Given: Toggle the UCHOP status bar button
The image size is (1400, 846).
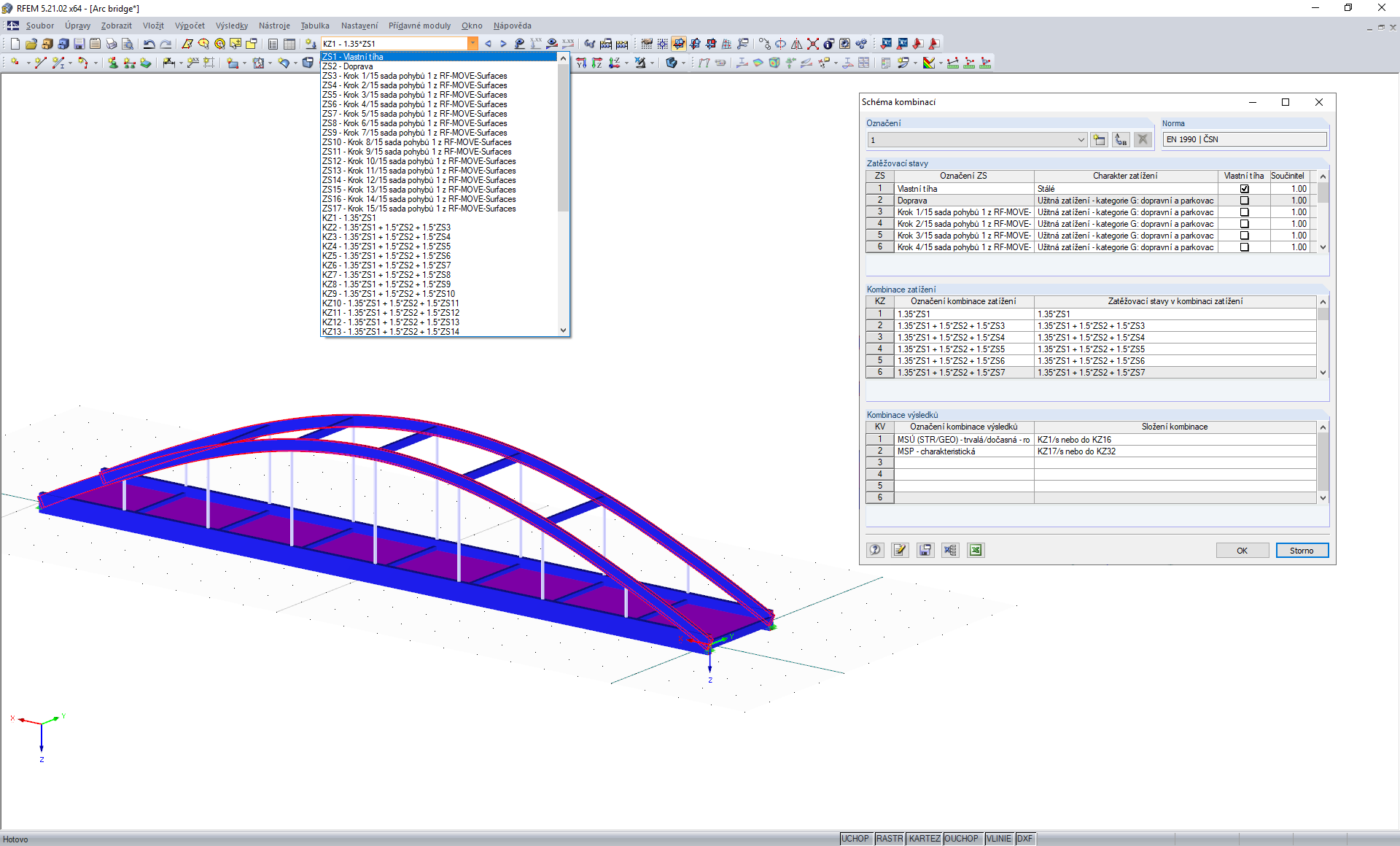Looking at the screenshot, I should (x=855, y=839).
